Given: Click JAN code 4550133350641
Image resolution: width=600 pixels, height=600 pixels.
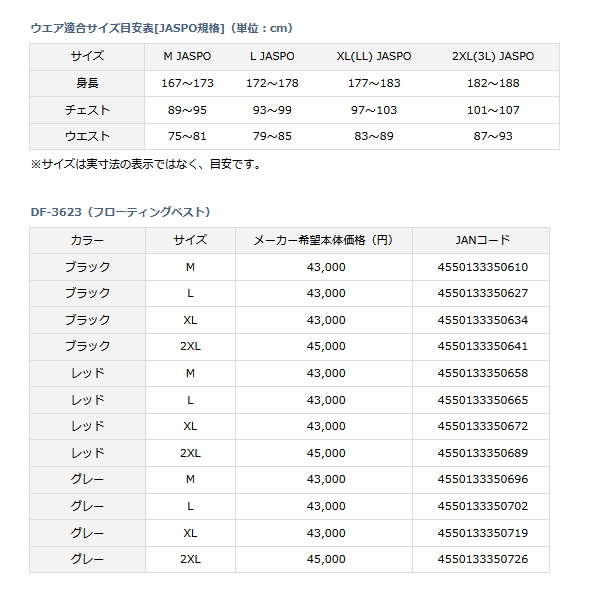Looking at the screenshot, I should tap(483, 346).
